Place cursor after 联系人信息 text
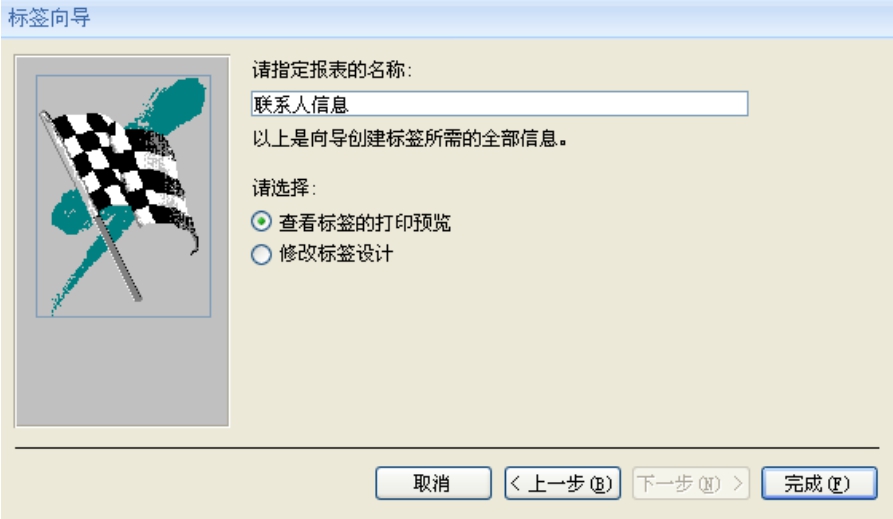The height and width of the screenshot is (519, 893). 351,104
